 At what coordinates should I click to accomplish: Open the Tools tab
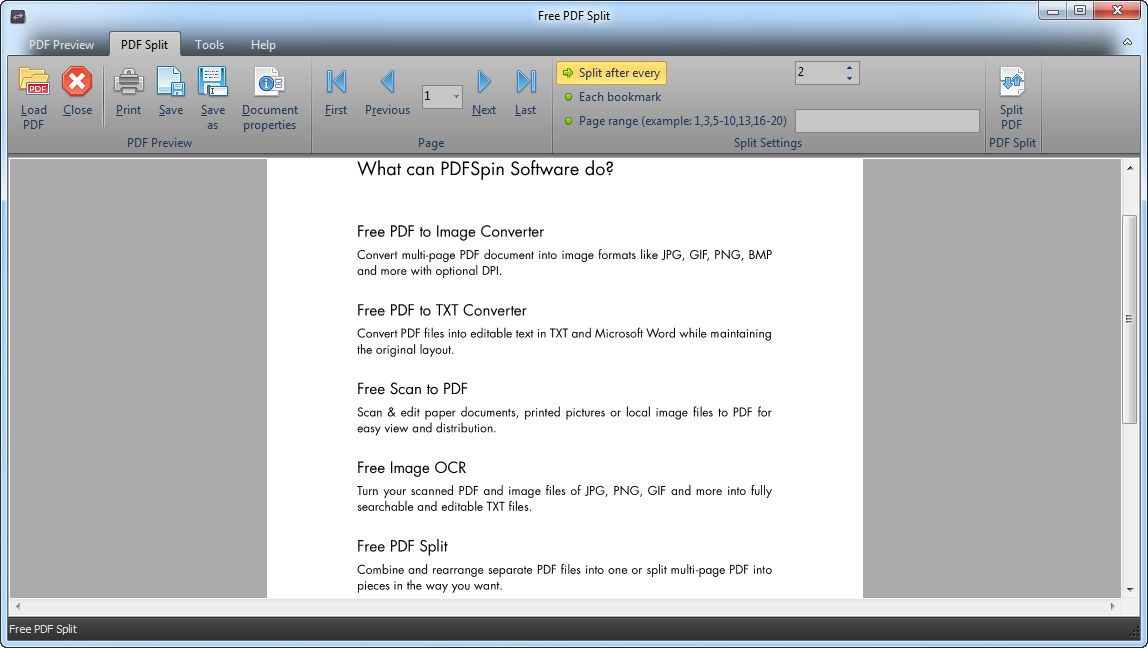point(209,45)
